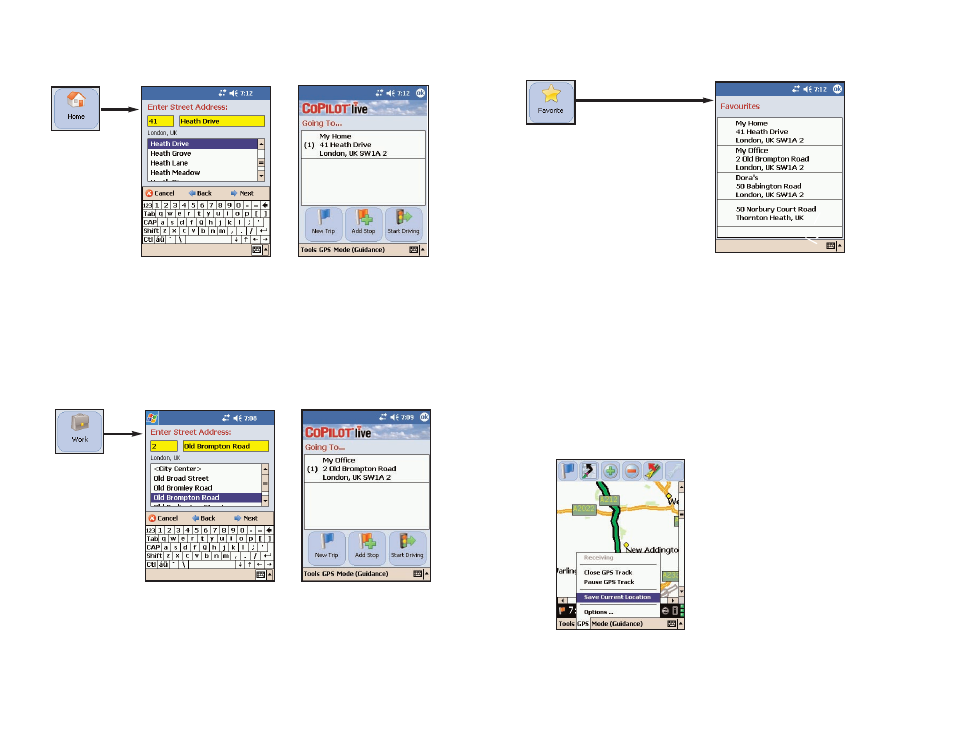This screenshot has width=954, height=737.
Task: Toggle CAP key on Heath Drive screen keyboard
Action: click(x=150, y=222)
